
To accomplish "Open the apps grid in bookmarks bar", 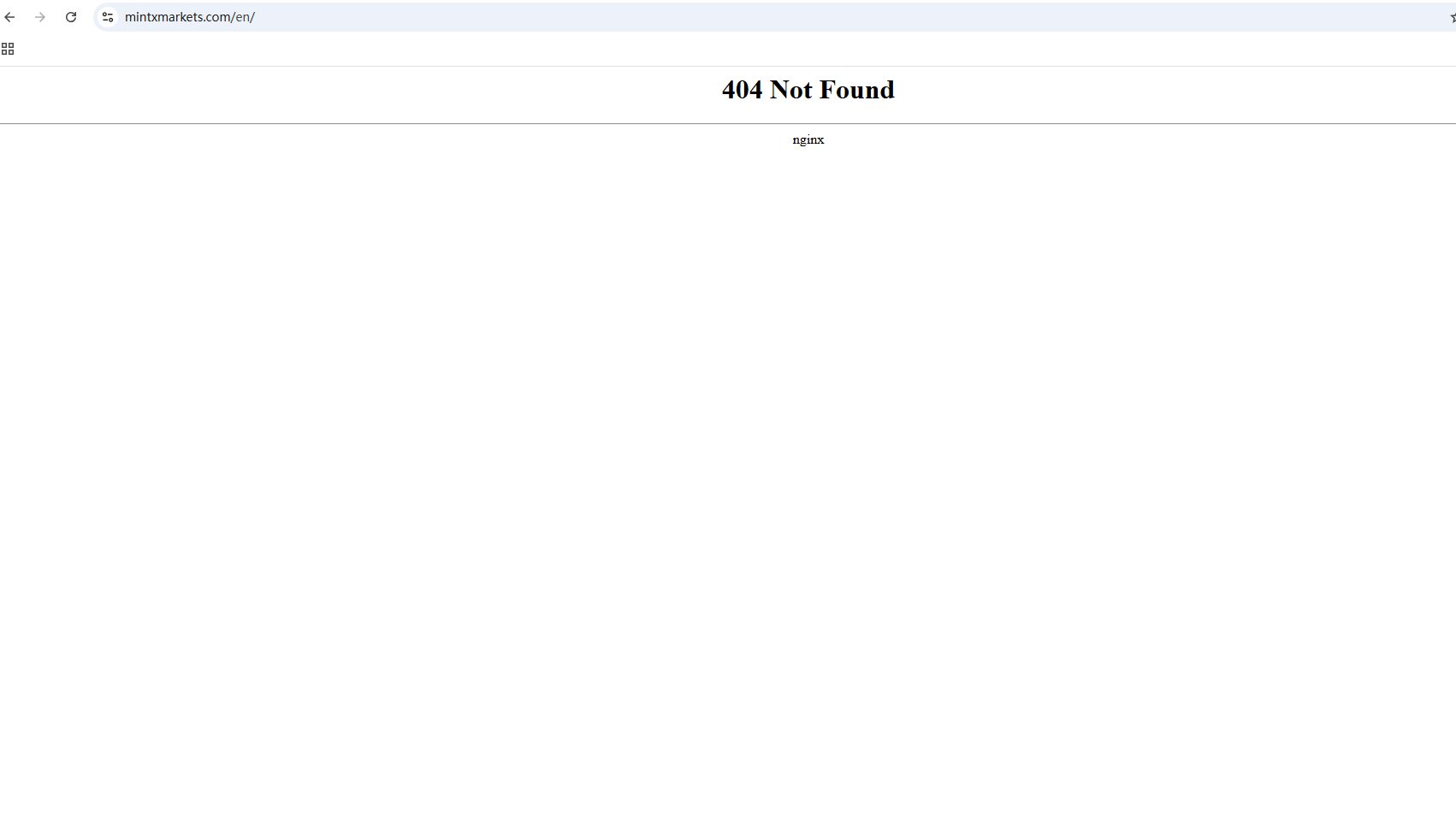I will point(8,49).
